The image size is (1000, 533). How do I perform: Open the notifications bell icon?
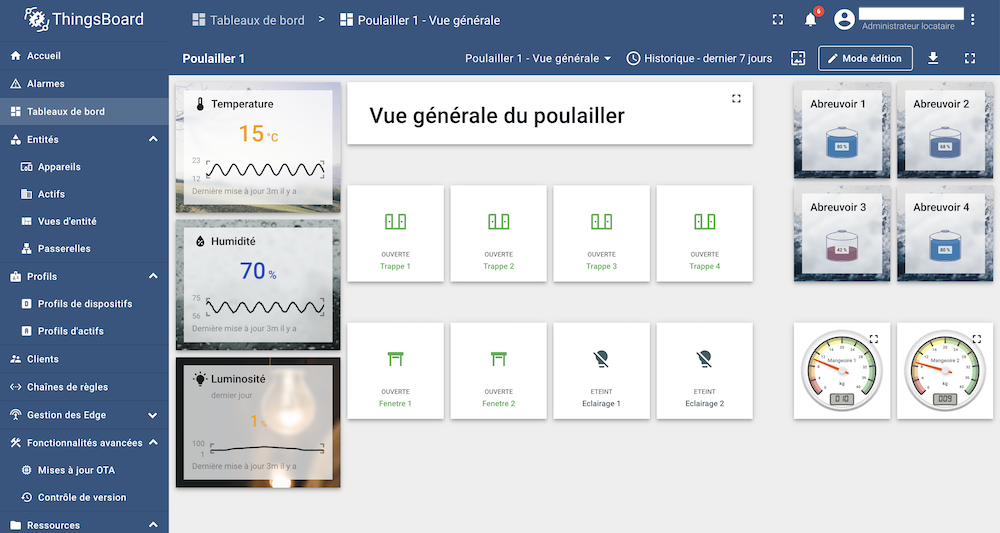pos(811,19)
